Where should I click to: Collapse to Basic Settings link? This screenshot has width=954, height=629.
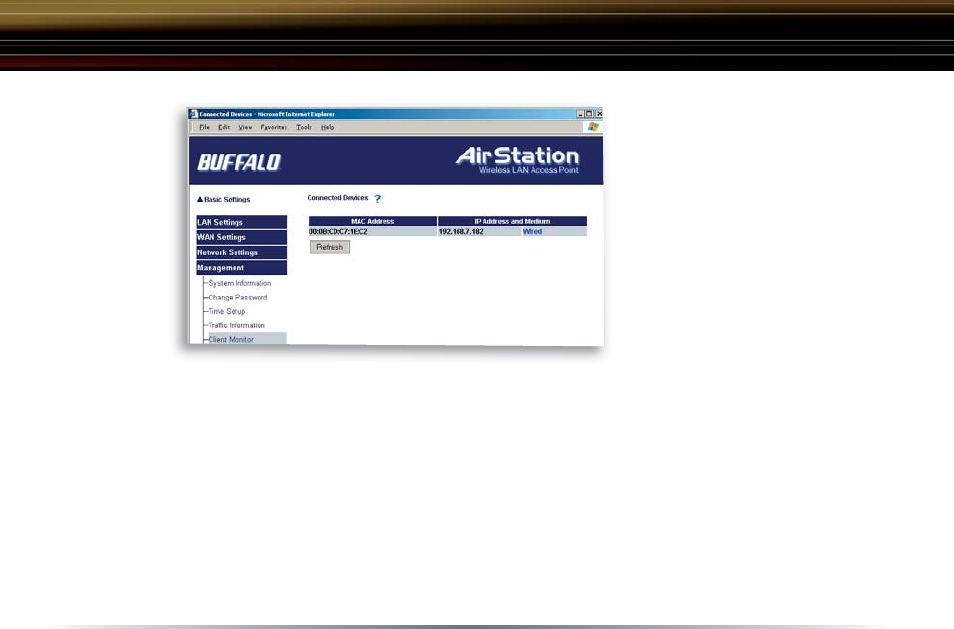coord(223,200)
